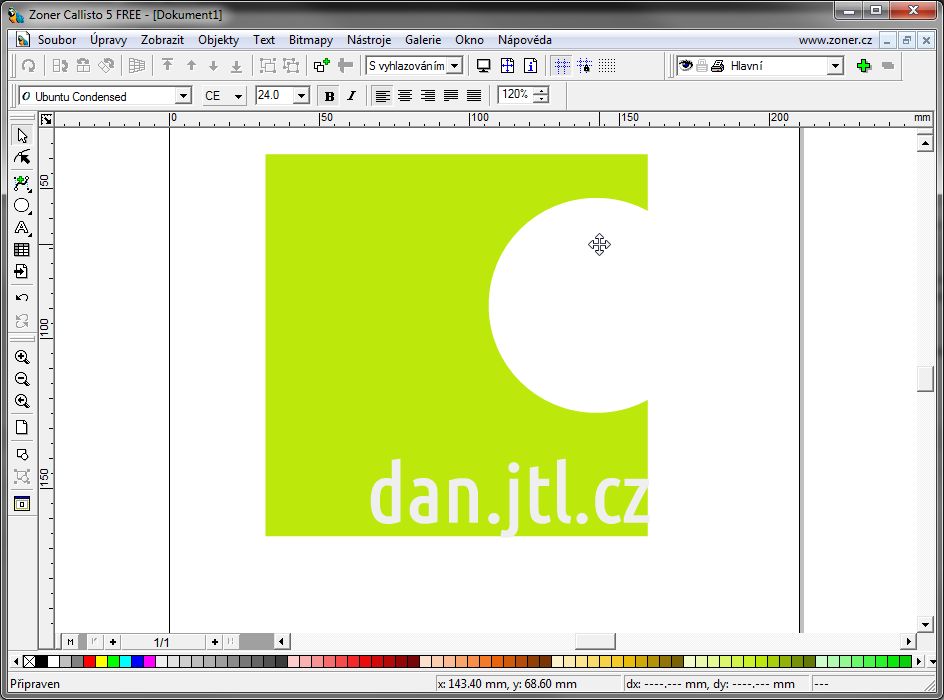Click the M master page button

coord(70,642)
